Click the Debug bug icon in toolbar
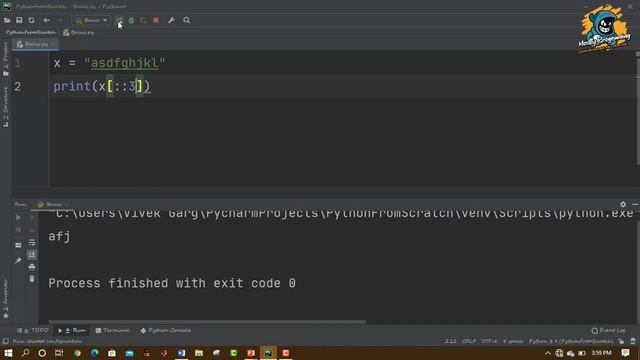 (131, 20)
